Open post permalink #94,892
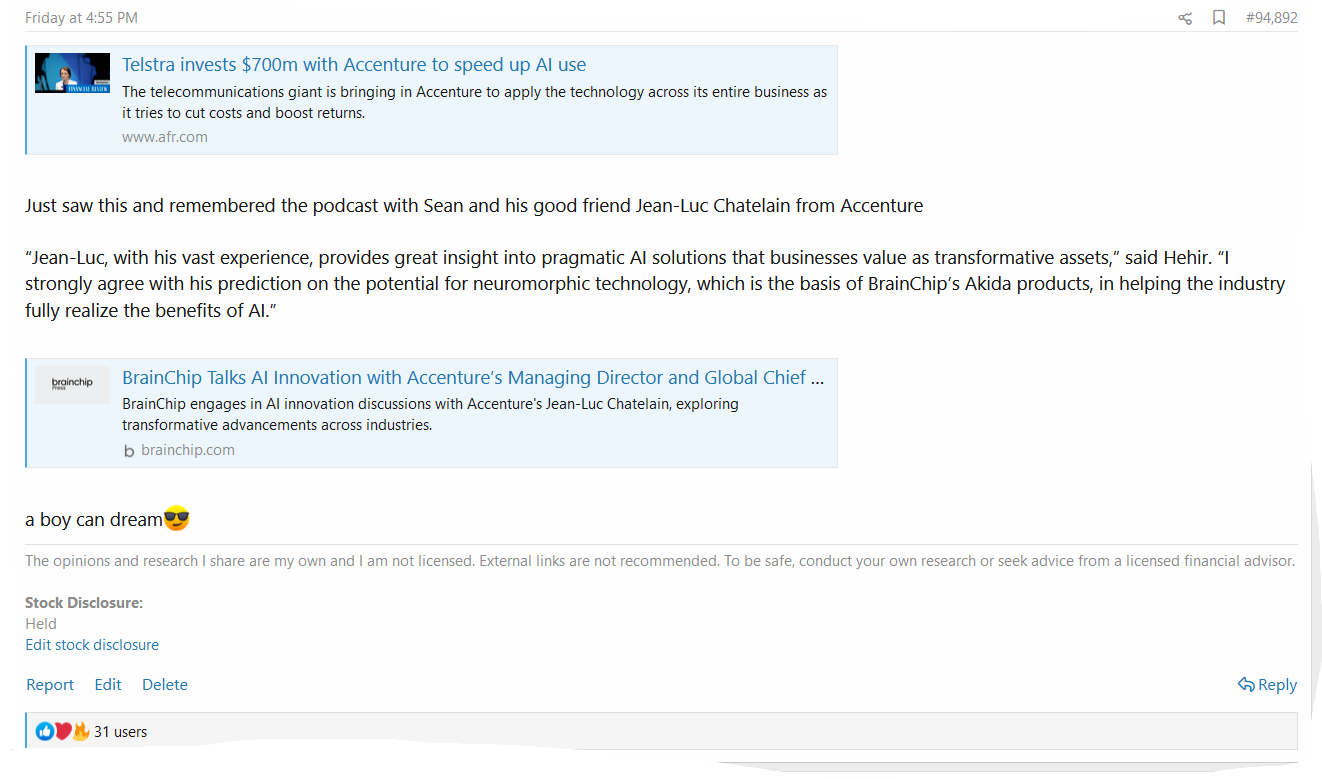The image size is (1322, 779). click(1271, 18)
